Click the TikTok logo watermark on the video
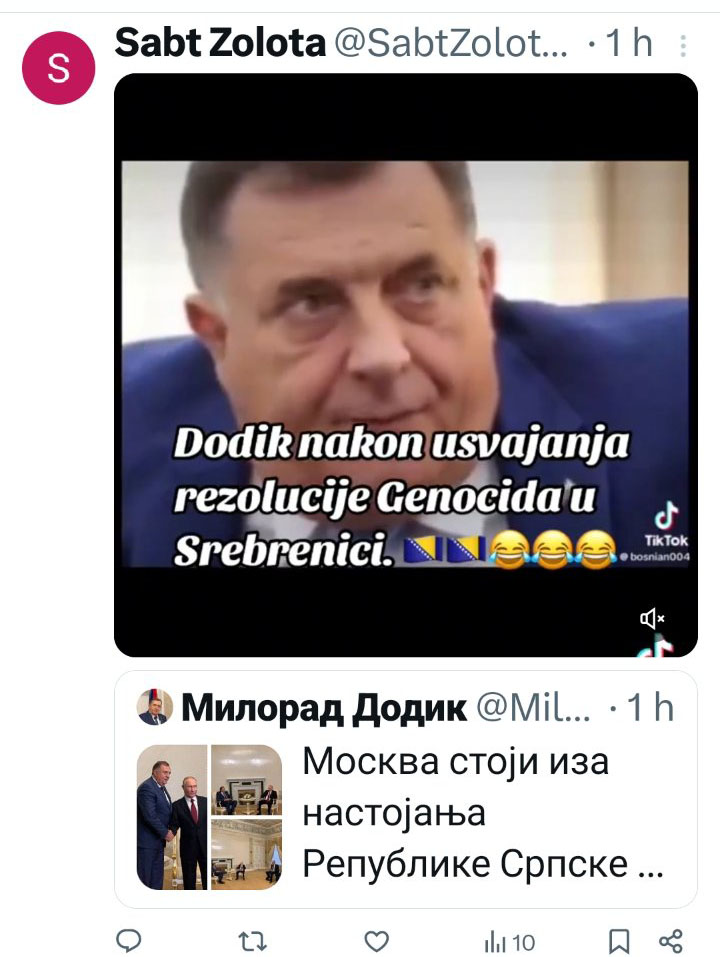Screen dimensions: 720x957 pyautogui.click(x=666, y=525)
